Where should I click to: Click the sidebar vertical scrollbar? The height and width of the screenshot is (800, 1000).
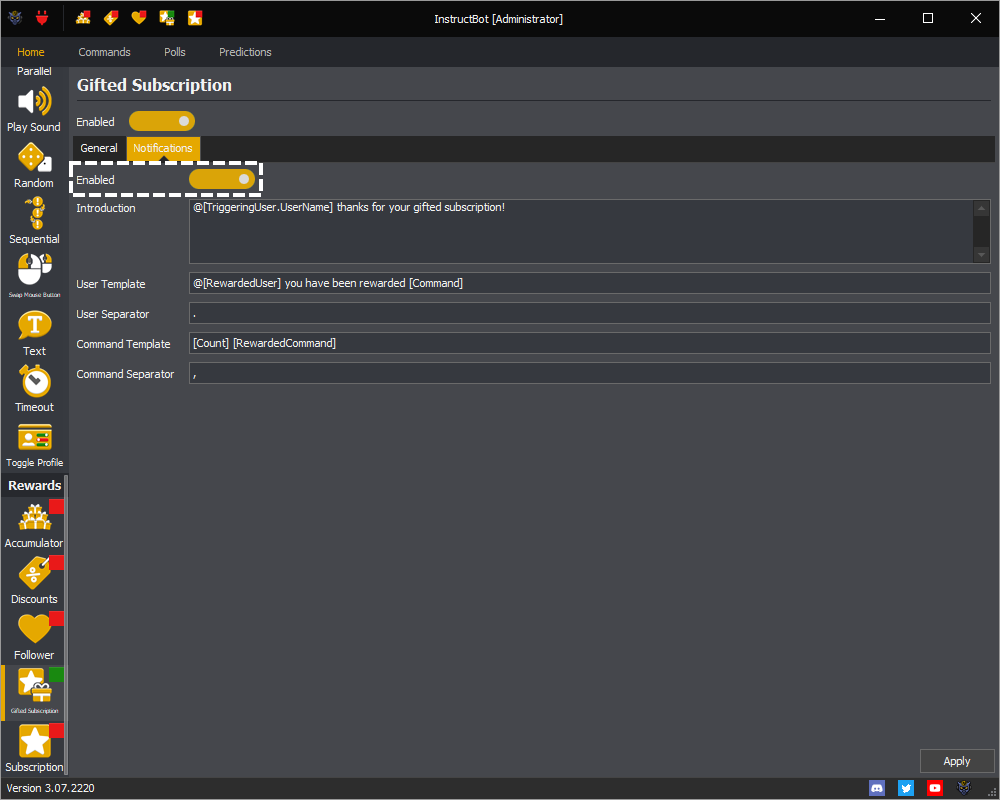point(66,624)
